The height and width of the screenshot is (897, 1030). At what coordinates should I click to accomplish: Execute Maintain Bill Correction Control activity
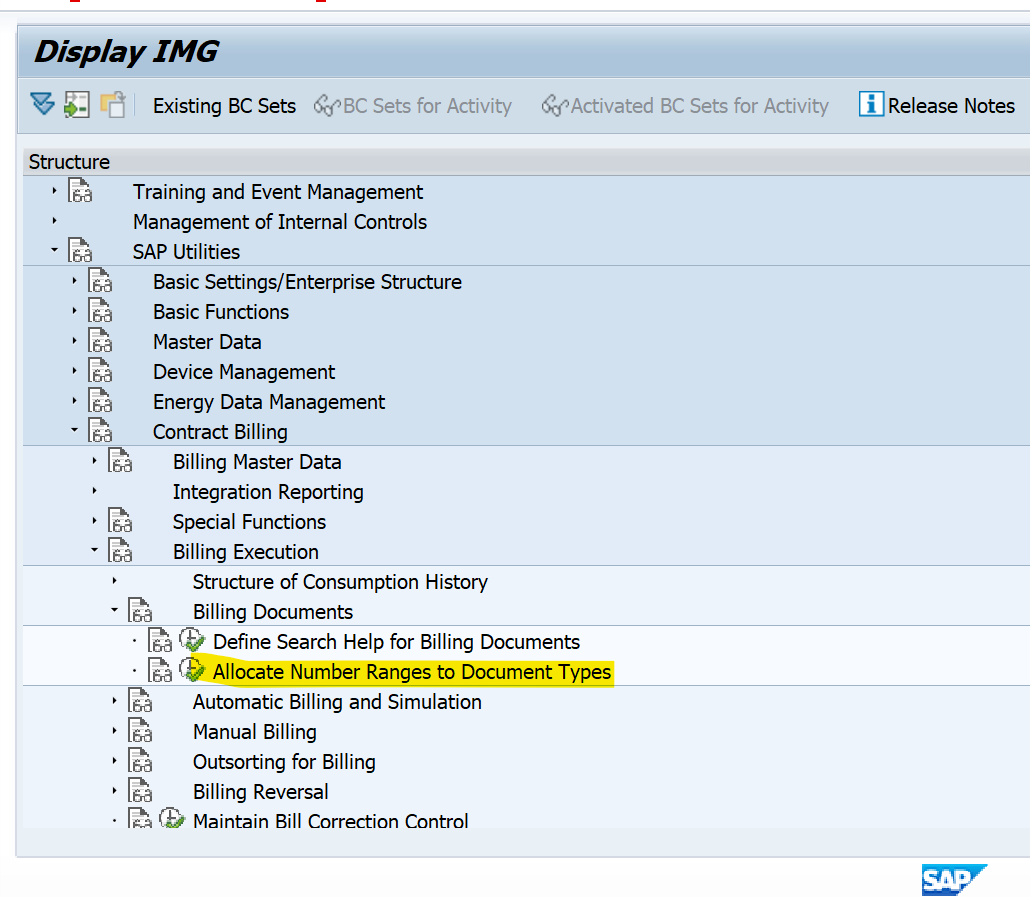coord(172,818)
